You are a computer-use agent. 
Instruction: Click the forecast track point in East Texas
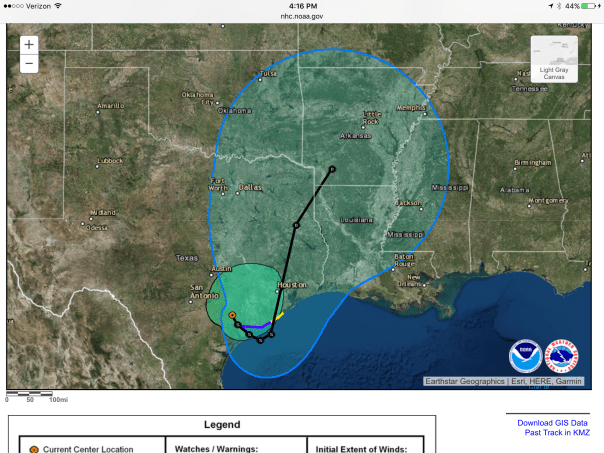[296, 226]
